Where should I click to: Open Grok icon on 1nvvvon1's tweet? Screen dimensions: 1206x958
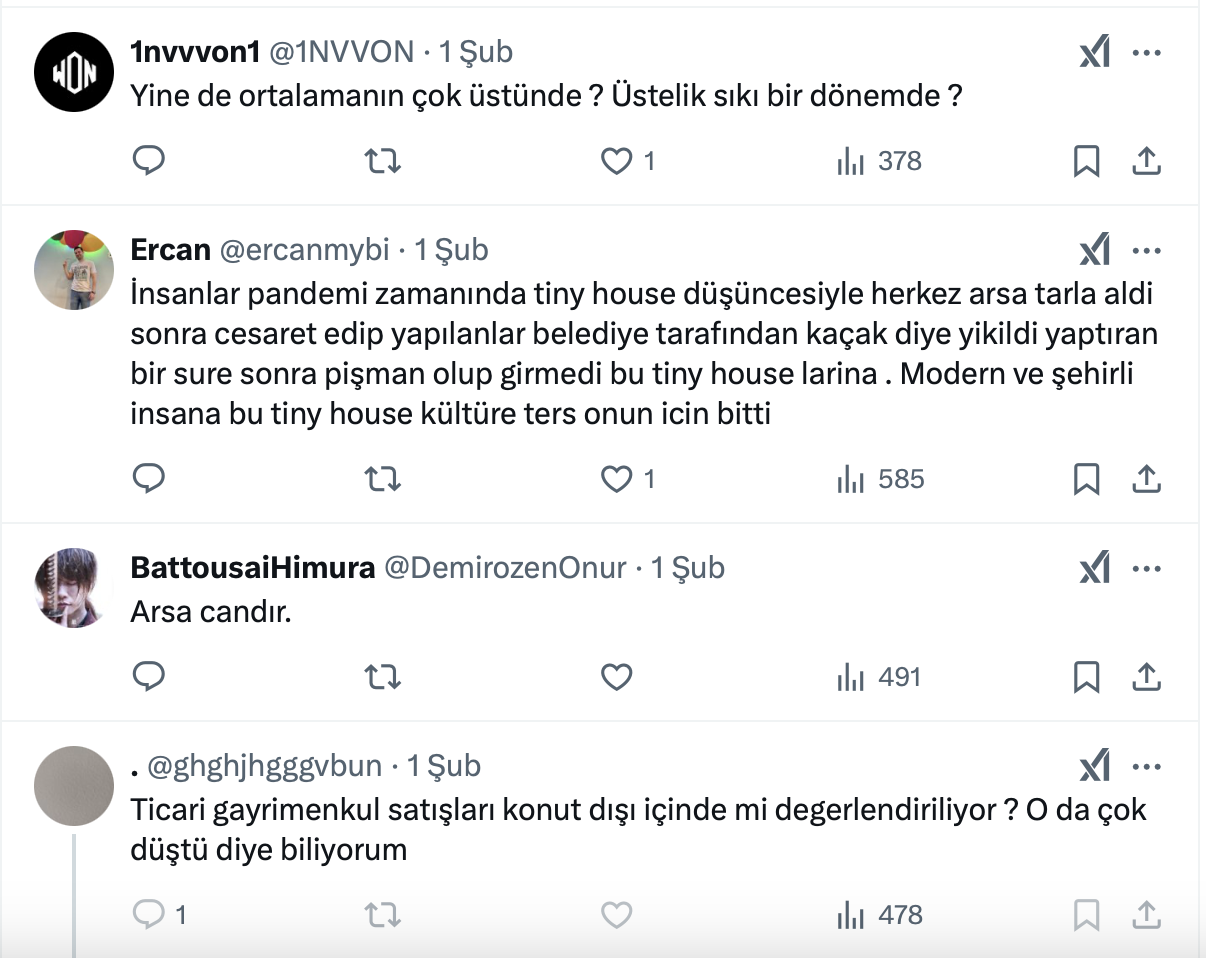pos(1095,53)
